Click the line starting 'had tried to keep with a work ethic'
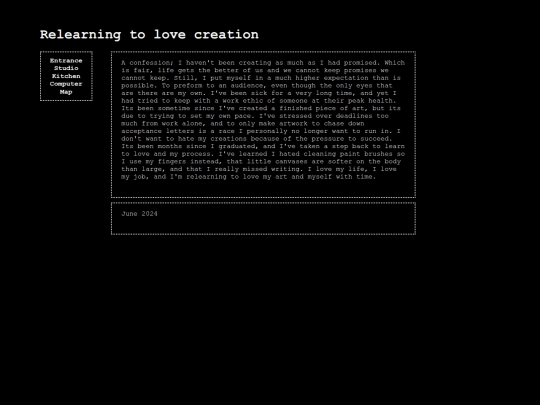The height and width of the screenshot is (405, 540). tap(259, 101)
